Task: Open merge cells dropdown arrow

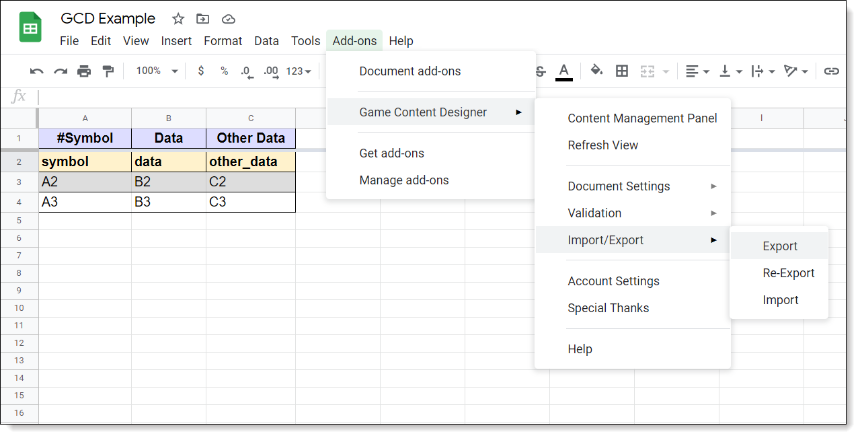Action: click(666, 71)
